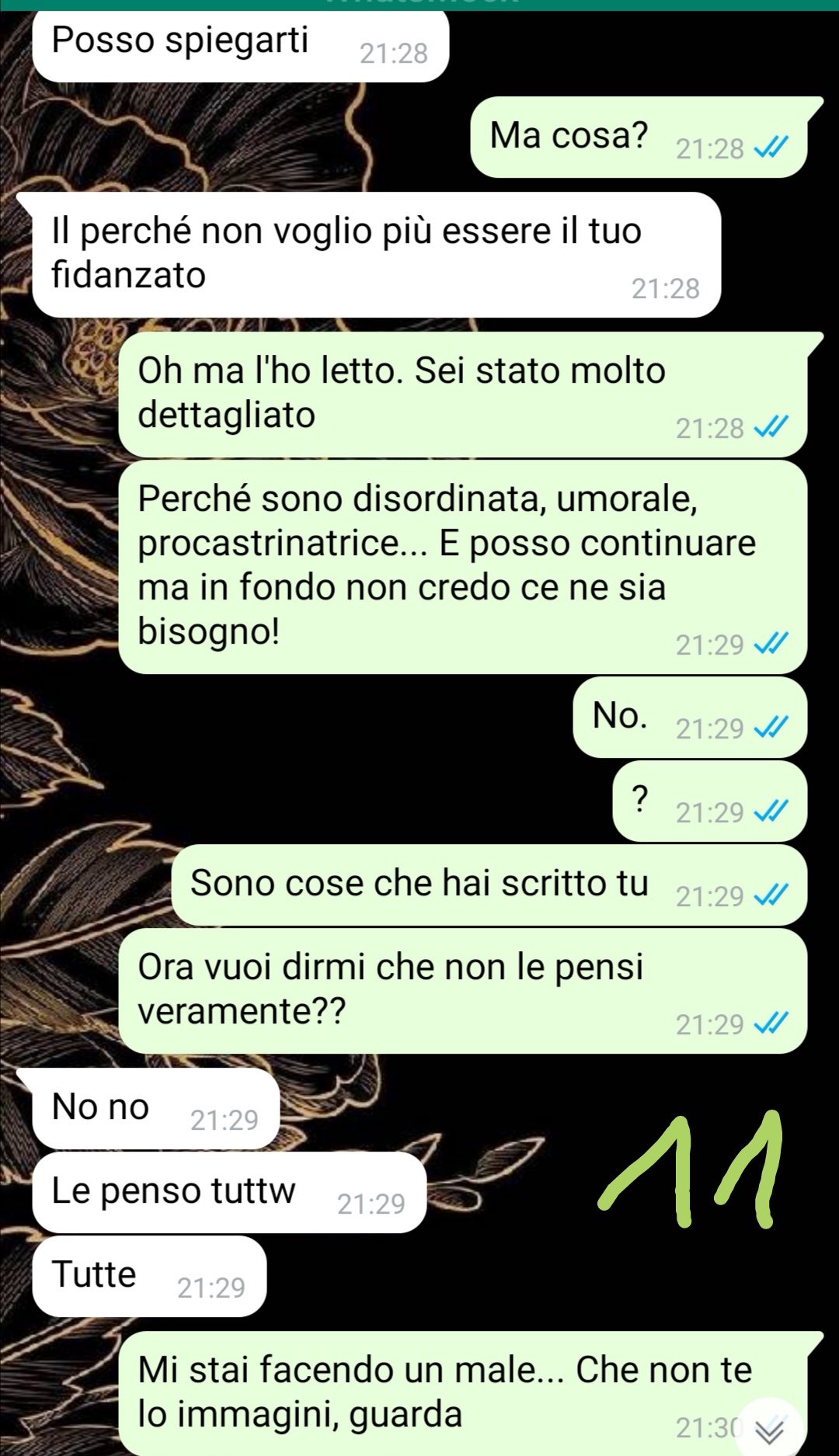Select the "Il perché non voglio più" message
Viewport: 839px width, 1456px height.
pos(377,255)
